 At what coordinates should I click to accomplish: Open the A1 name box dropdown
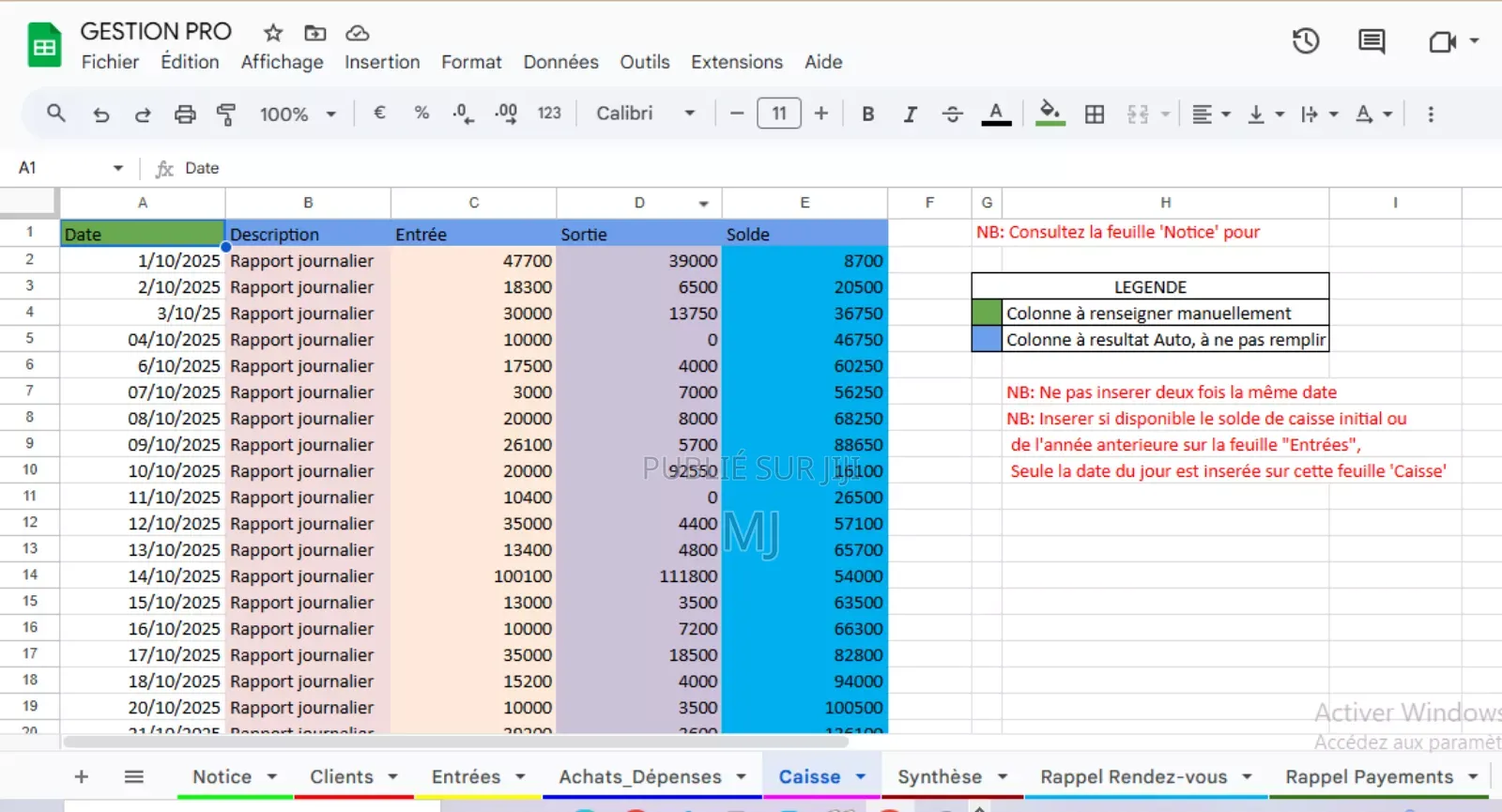(x=118, y=168)
